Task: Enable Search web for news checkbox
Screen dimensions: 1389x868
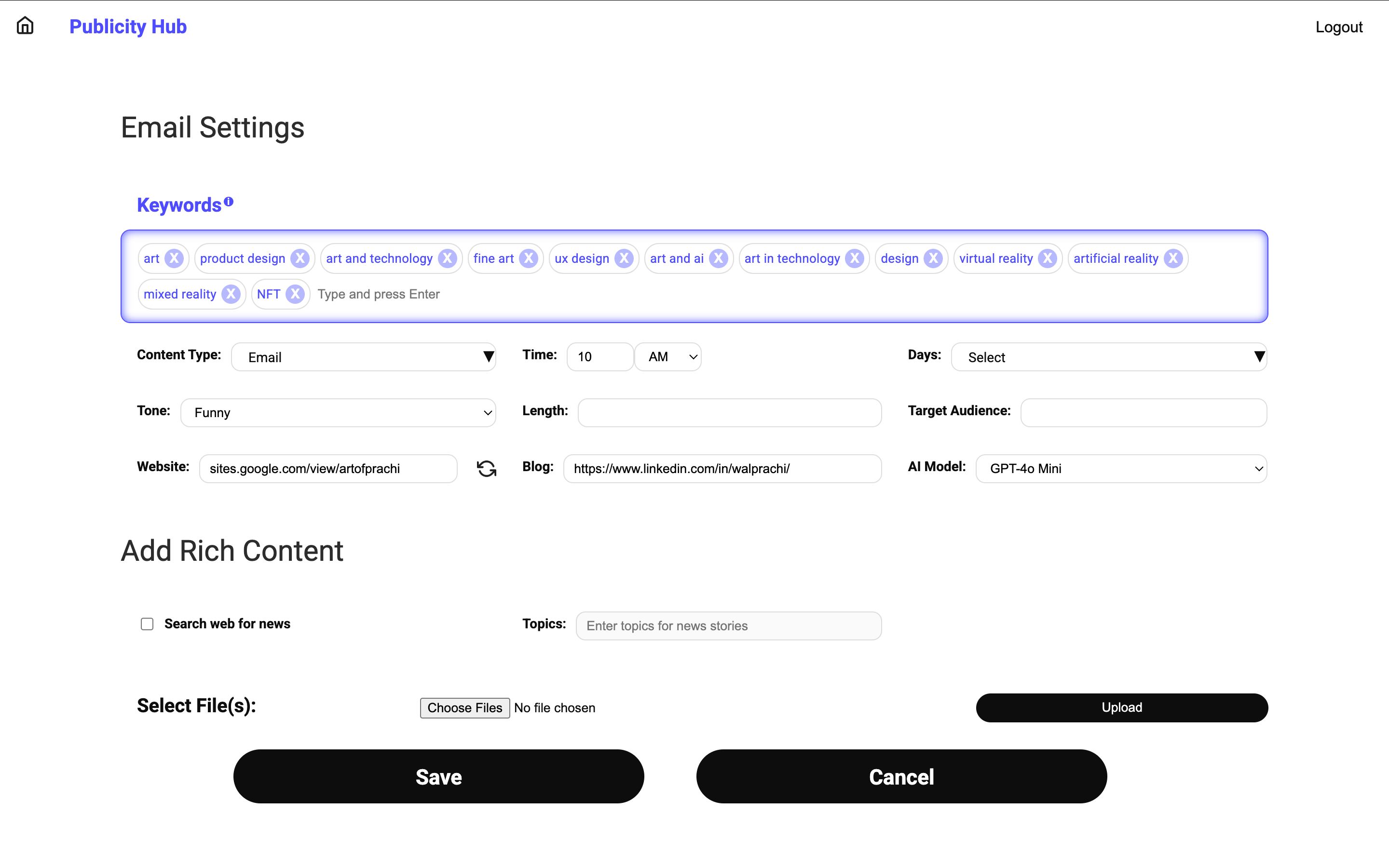Action: [147, 624]
